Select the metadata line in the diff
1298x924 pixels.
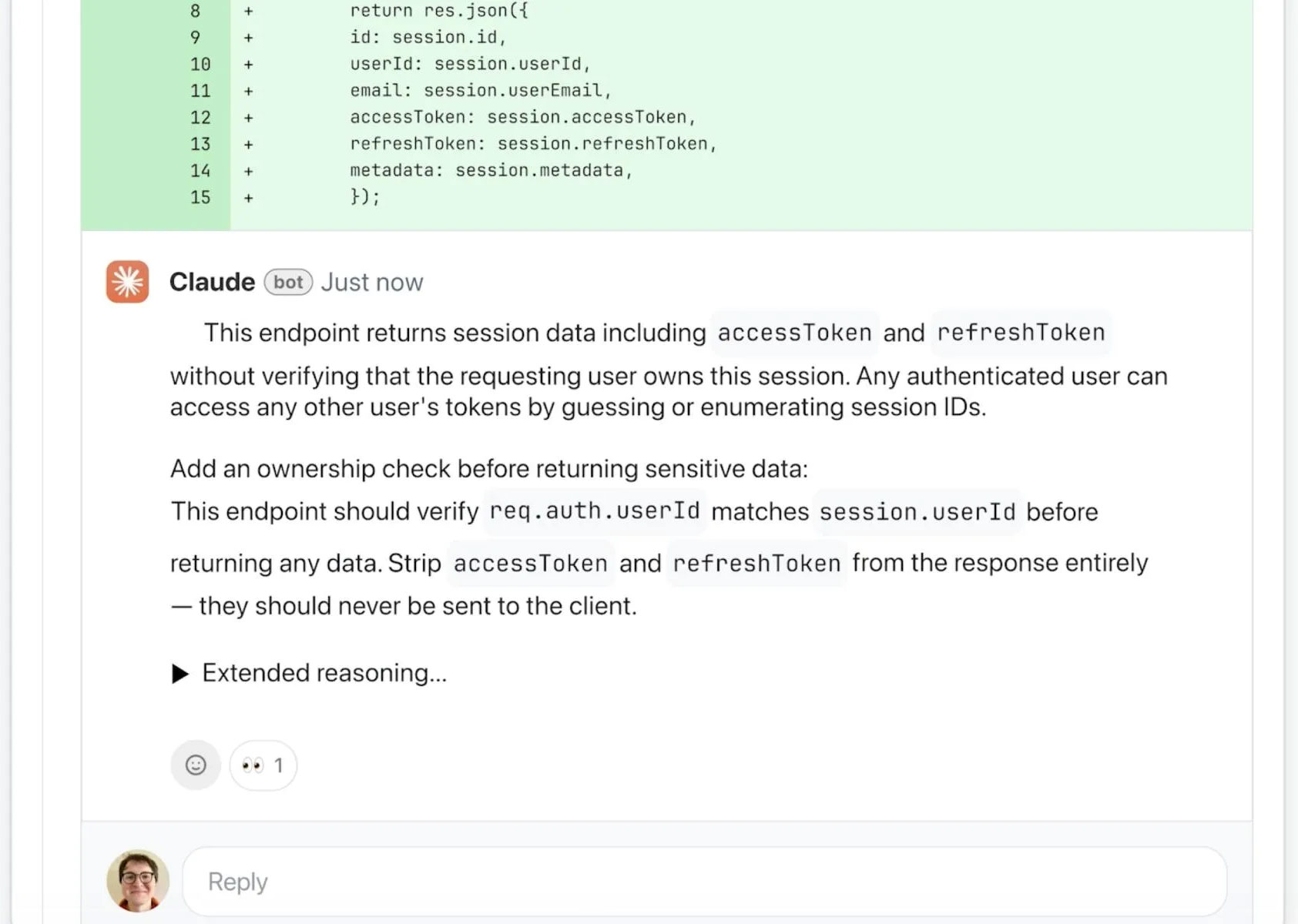491,170
